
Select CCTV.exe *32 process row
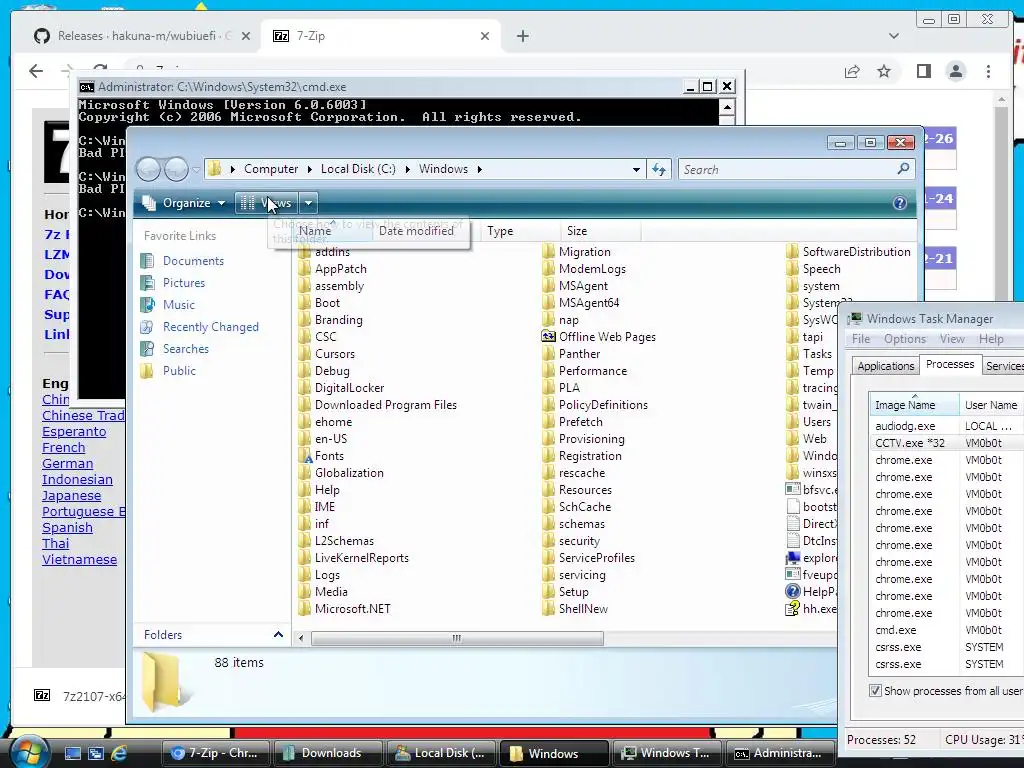point(946,443)
